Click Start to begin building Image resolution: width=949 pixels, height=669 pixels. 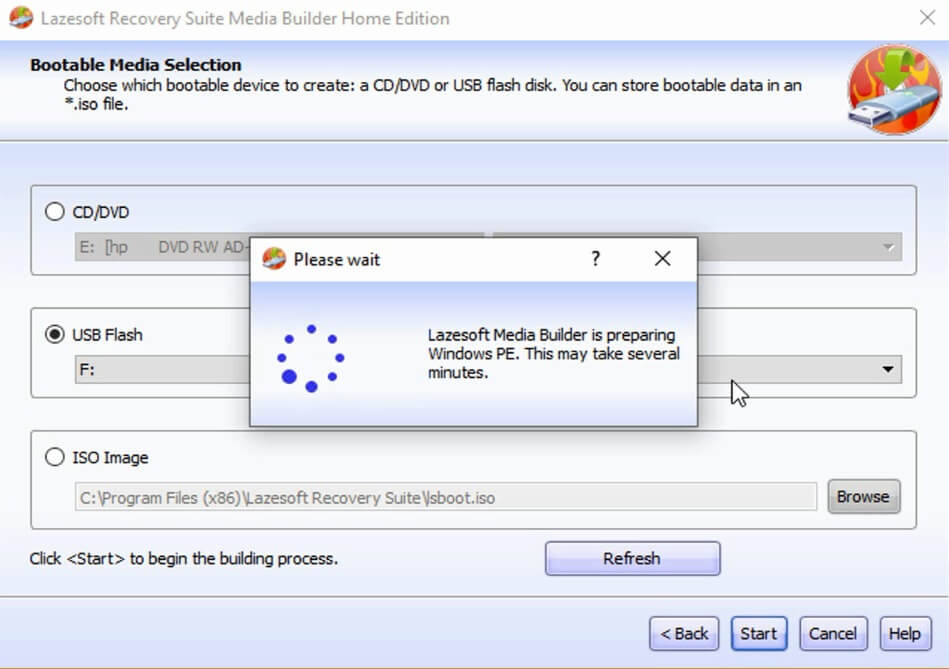(x=759, y=633)
